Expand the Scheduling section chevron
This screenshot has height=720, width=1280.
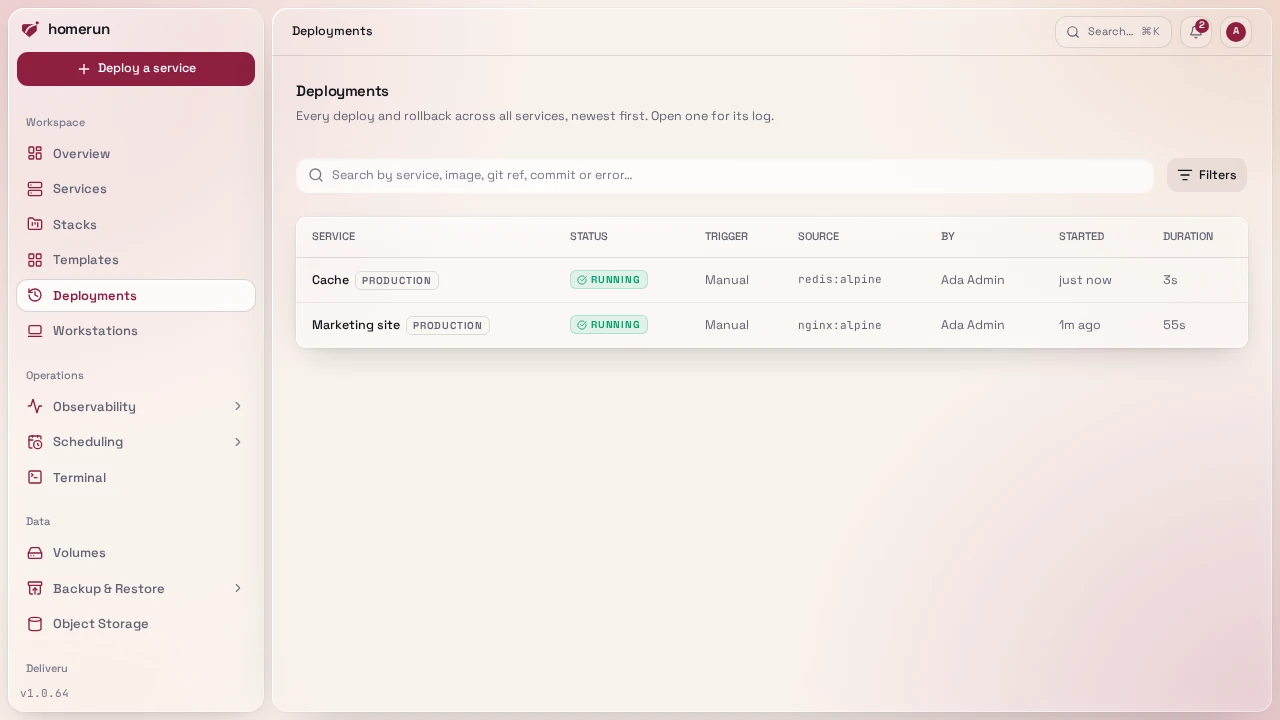point(238,442)
